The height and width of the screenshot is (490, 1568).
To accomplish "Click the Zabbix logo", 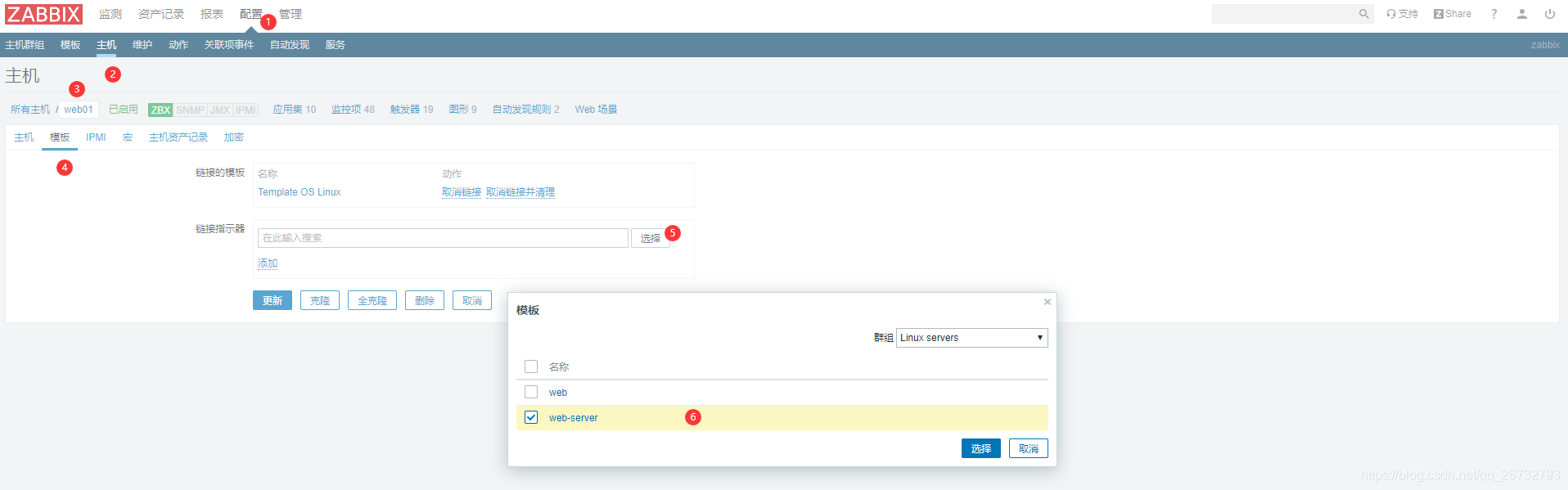I will point(43,14).
